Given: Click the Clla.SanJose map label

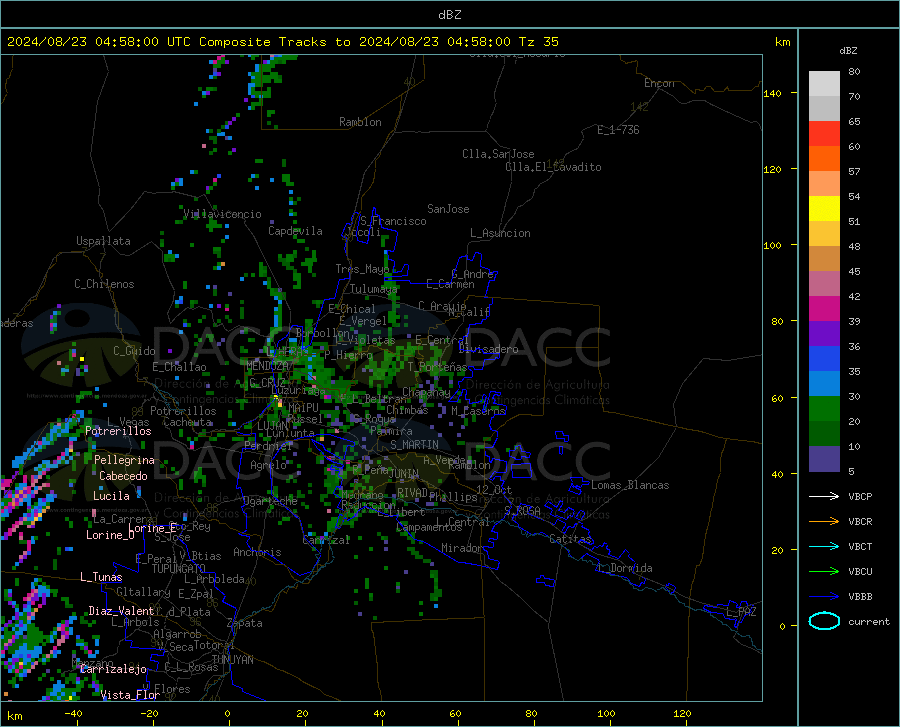Looking at the screenshot, I should pyautogui.click(x=498, y=154).
